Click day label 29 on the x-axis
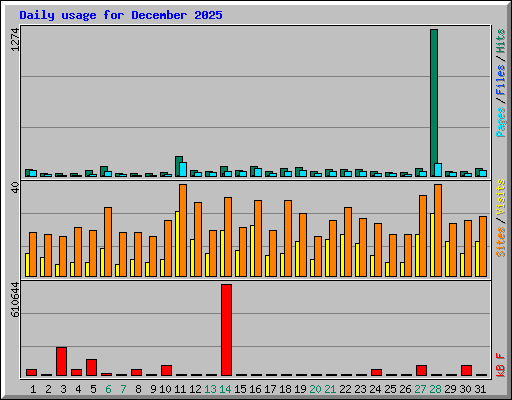This screenshot has width=512, height=400. point(450,389)
